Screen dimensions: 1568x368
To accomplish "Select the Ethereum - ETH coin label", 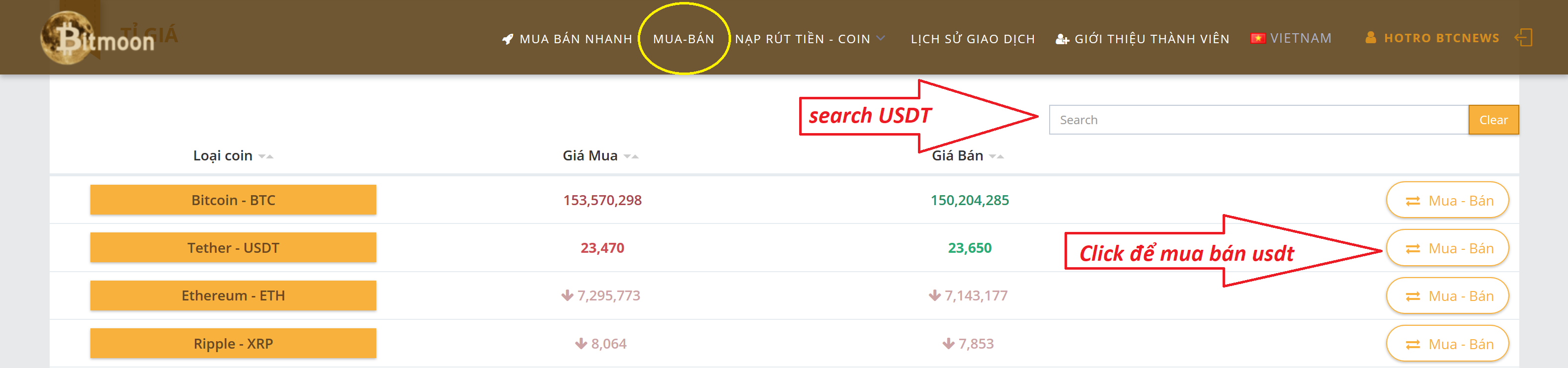I will click(x=233, y=295).
